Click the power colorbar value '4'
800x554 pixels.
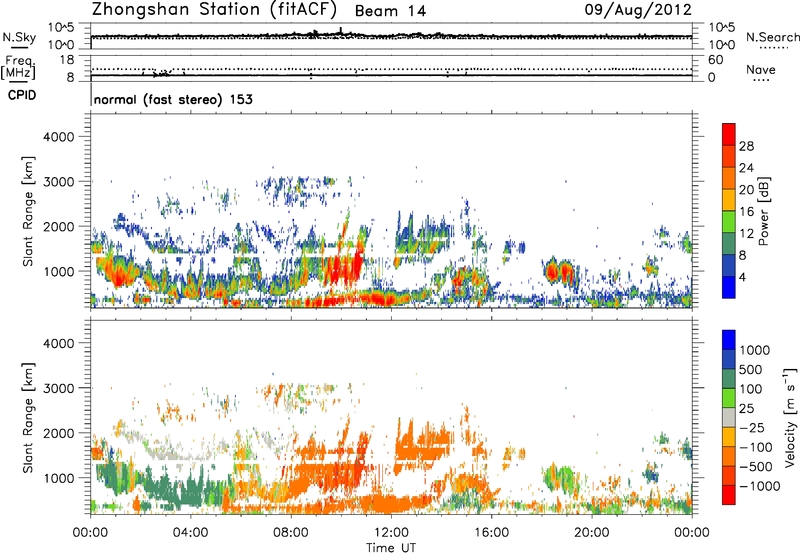pyautogui.click(x=742, y=277)
